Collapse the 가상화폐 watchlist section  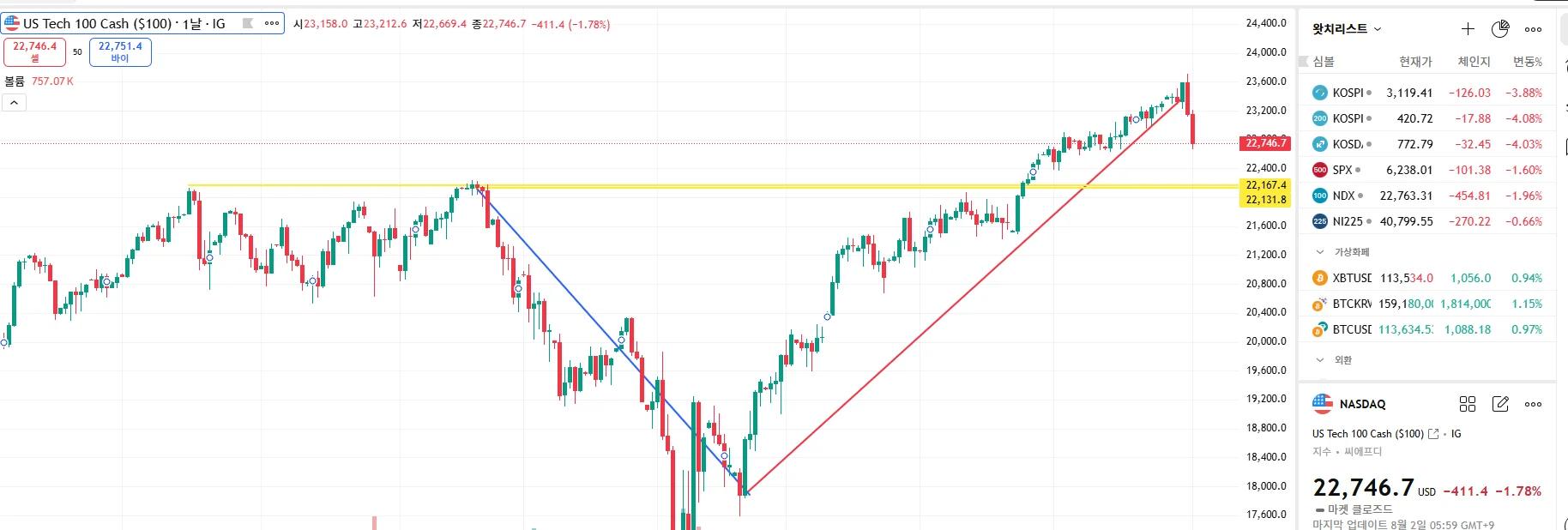[x=1320, y=252]
